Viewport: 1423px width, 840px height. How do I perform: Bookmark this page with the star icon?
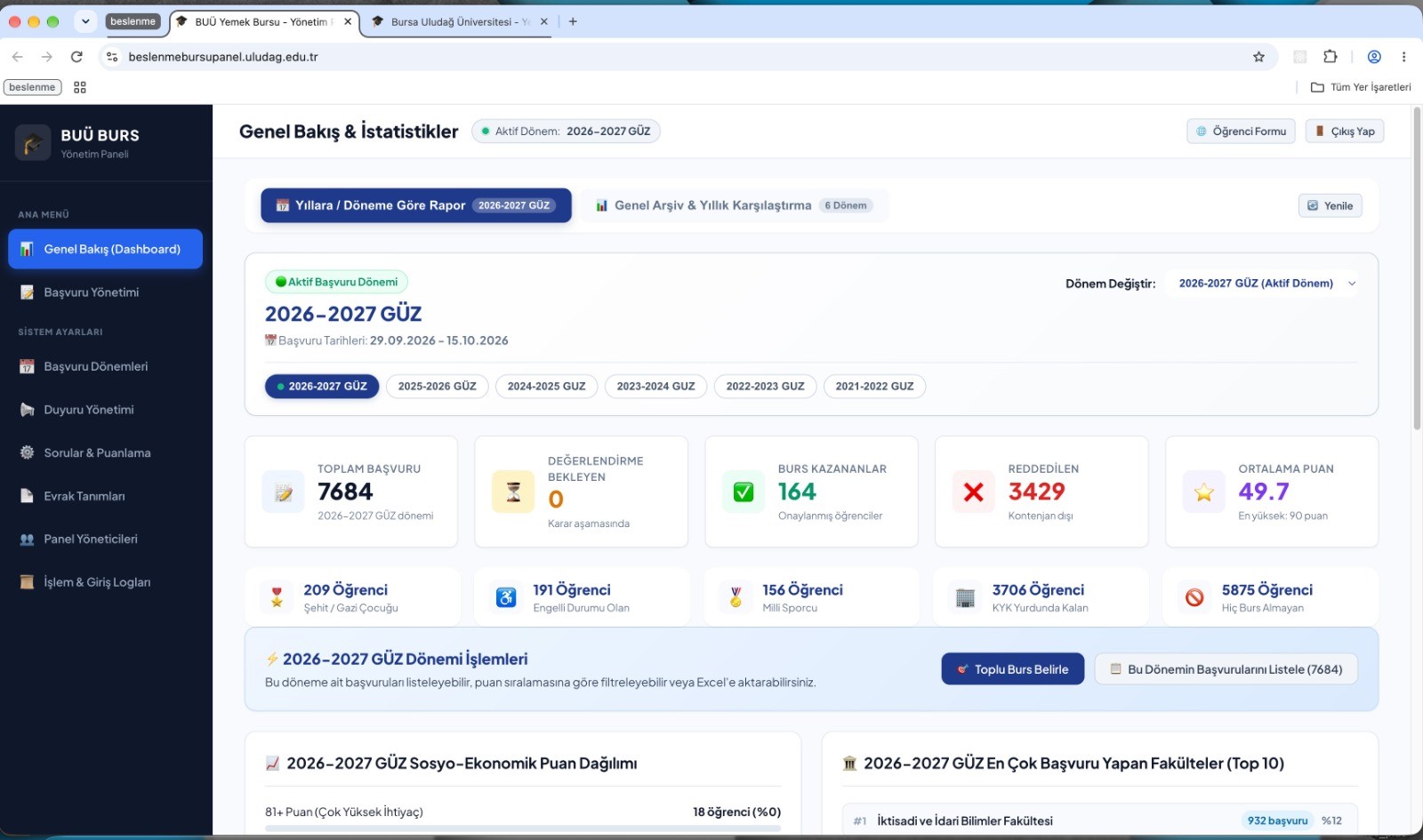pos(1258,57)
